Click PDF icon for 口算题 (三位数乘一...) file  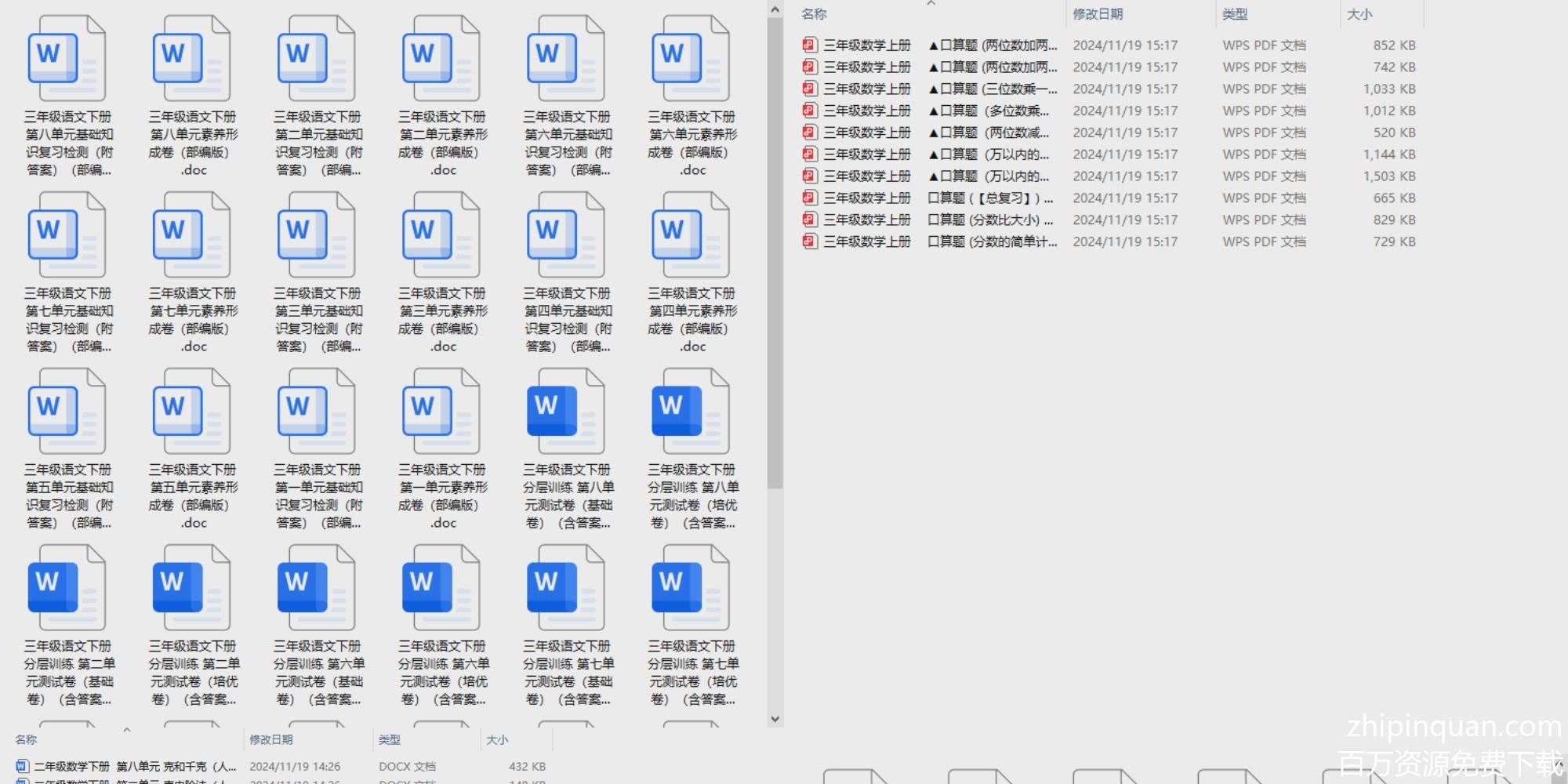pyautogui.click(x=810, y=89)
